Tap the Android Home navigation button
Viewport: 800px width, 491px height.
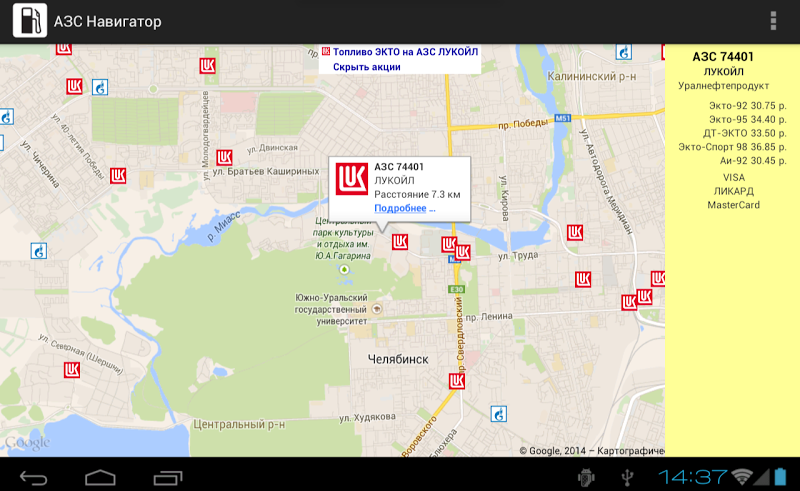[101, 478]
